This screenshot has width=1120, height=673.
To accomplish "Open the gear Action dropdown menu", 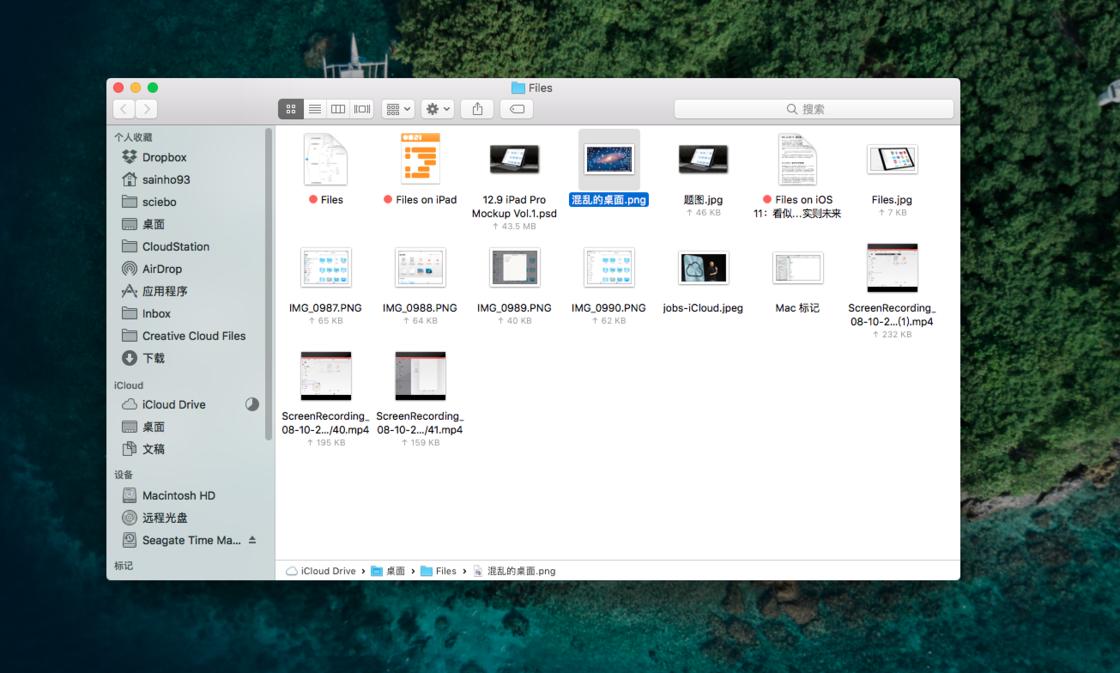I will pos(437,109).
